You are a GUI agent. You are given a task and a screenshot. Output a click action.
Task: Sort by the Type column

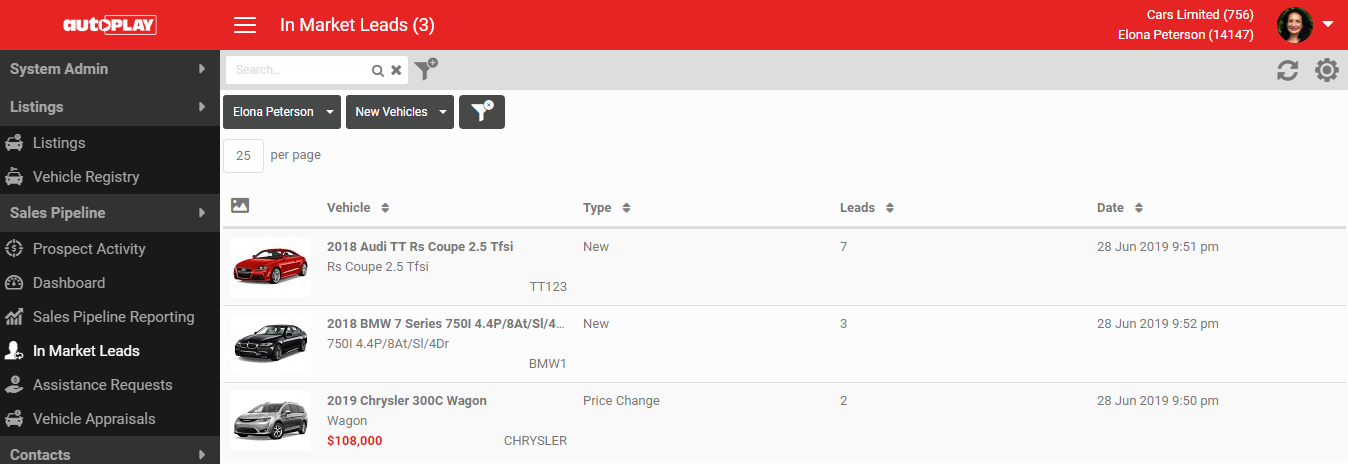click(607, 208)
